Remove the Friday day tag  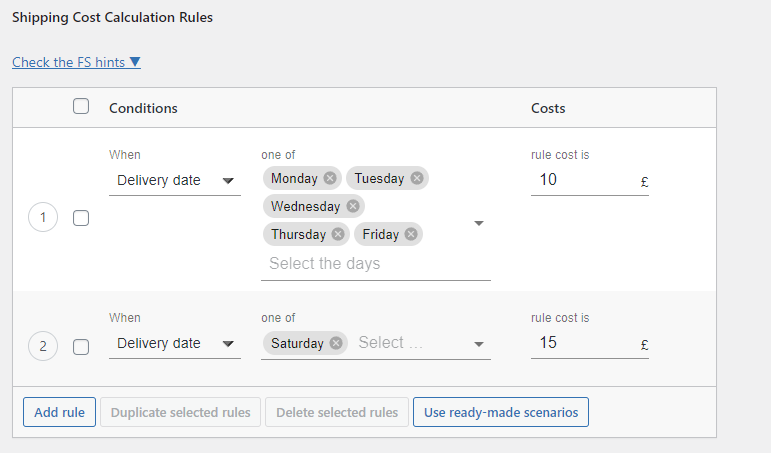[411, 234]
